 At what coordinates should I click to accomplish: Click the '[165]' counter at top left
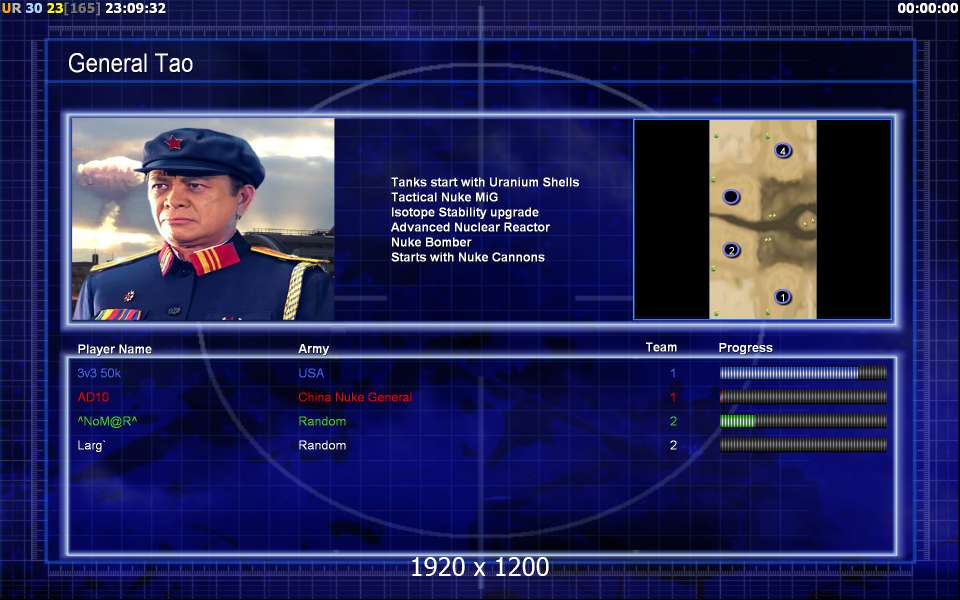(83, 9)
